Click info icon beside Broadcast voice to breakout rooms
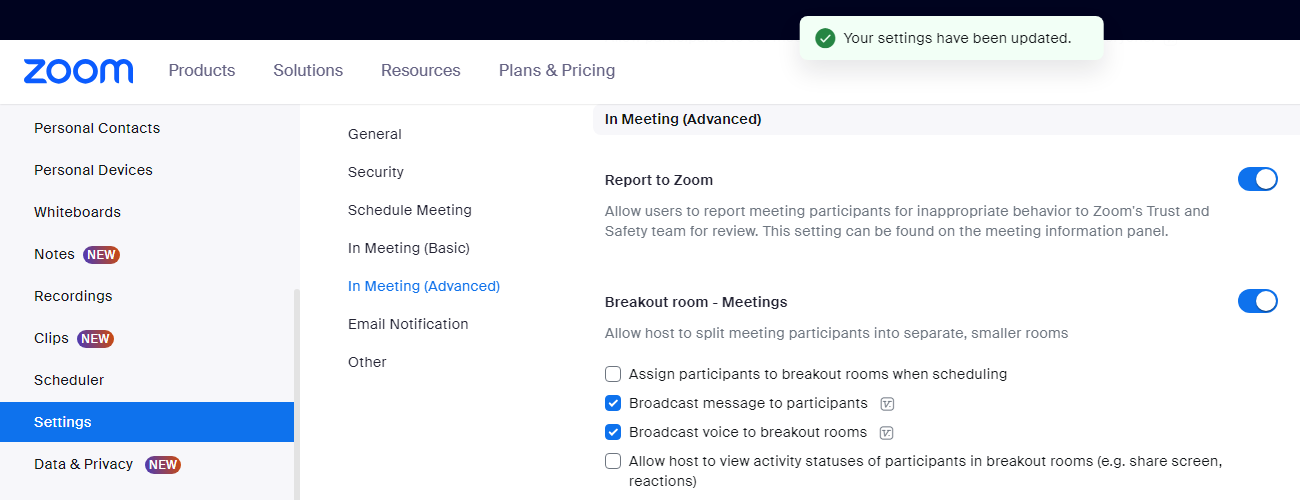Image resolution: width=1300 pixels, height=500 pixels. (x=886, y=433)
